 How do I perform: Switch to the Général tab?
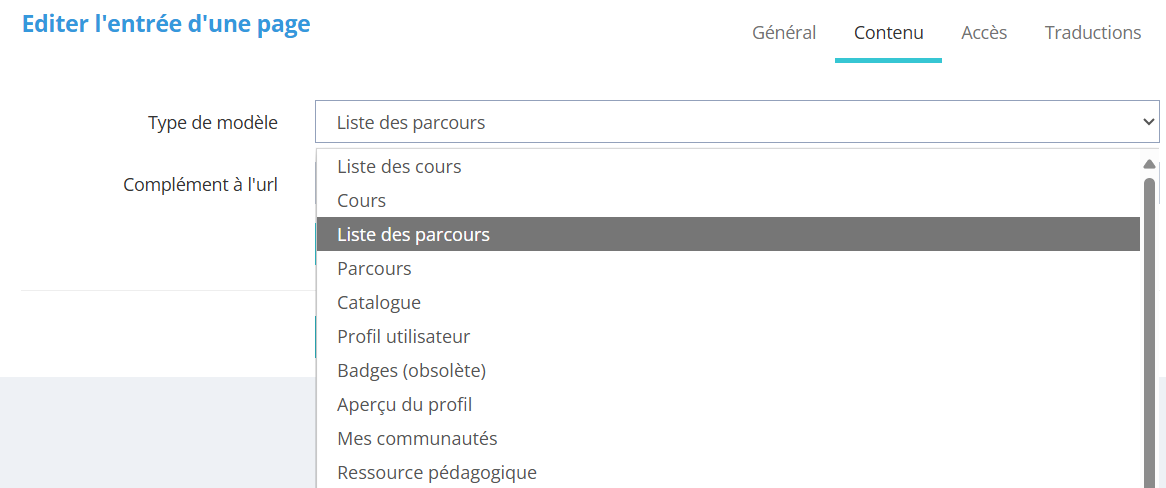(784, 33)
